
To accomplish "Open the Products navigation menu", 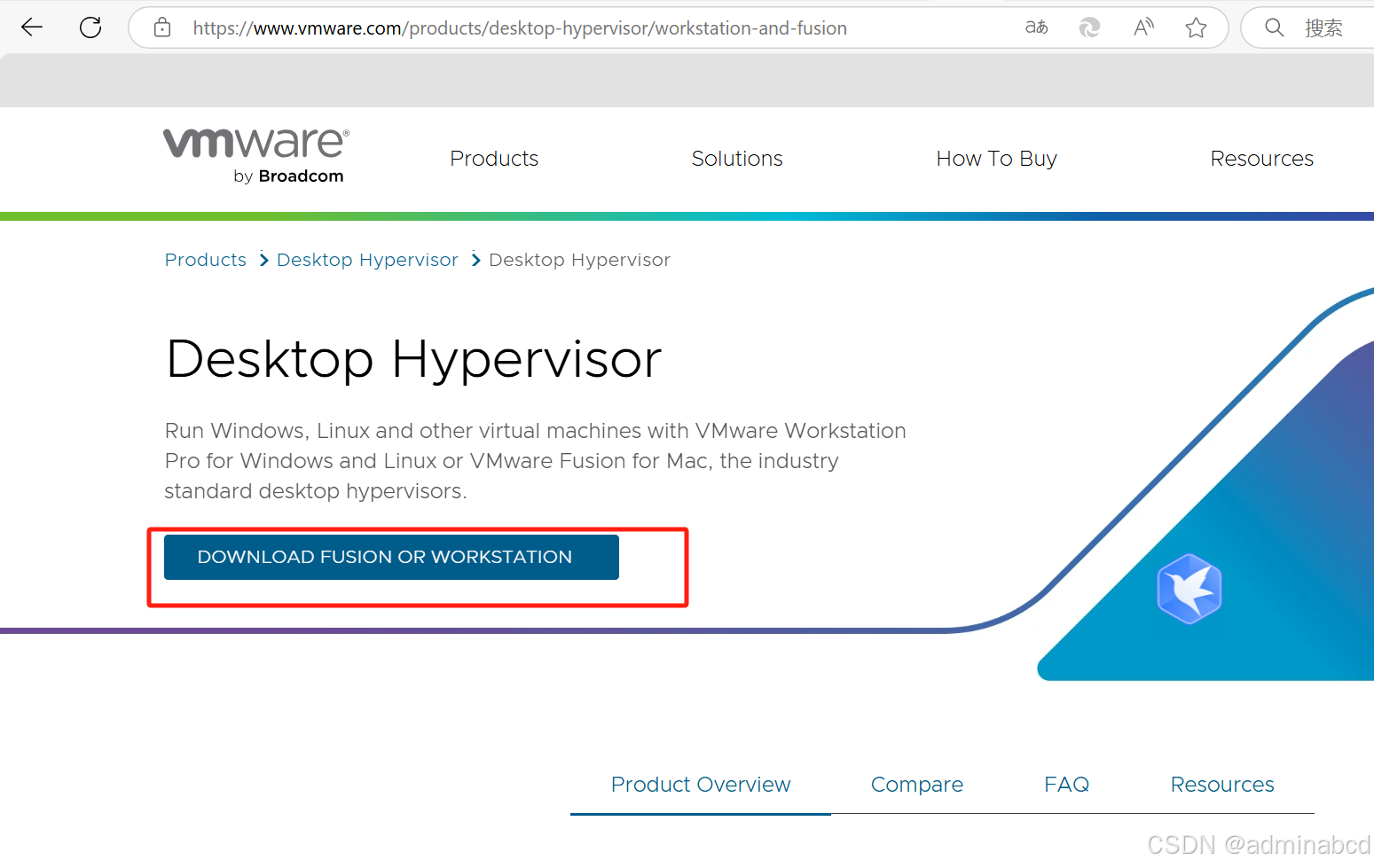I will (494, 159).
